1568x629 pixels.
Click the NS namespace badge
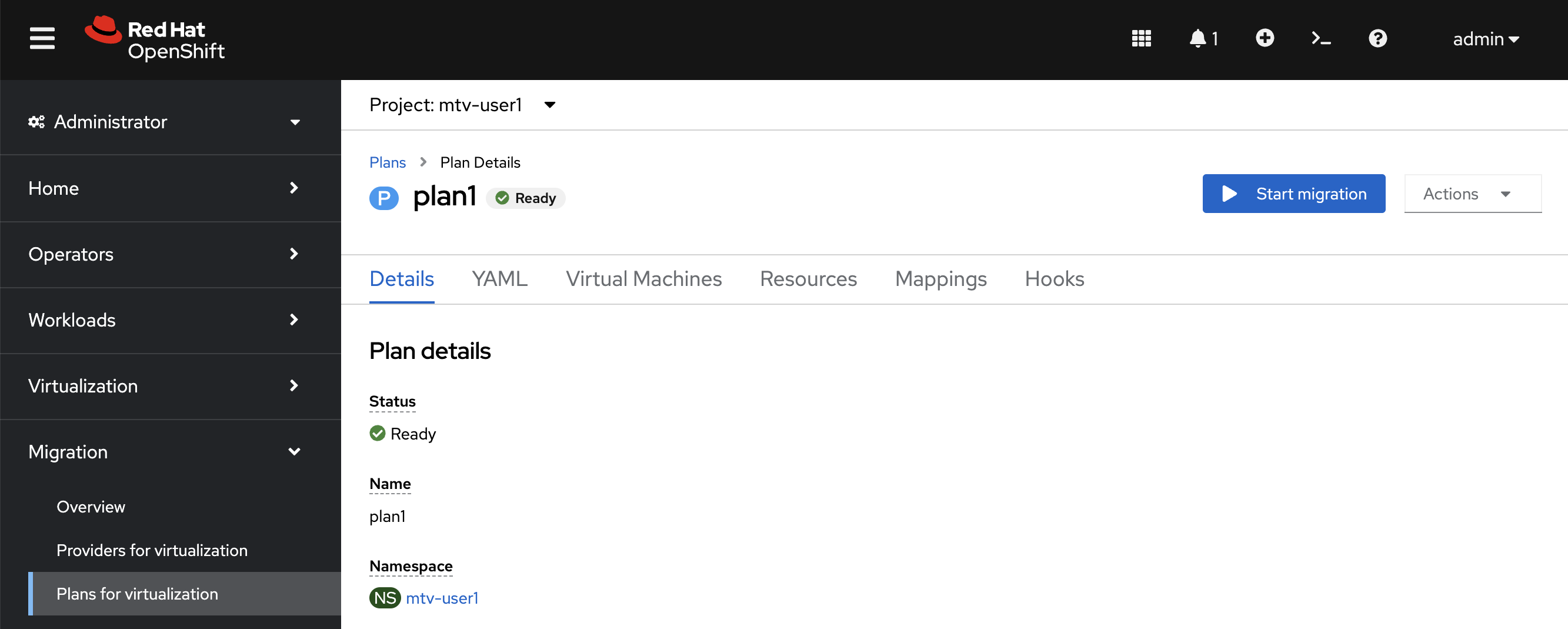(384, 597)
